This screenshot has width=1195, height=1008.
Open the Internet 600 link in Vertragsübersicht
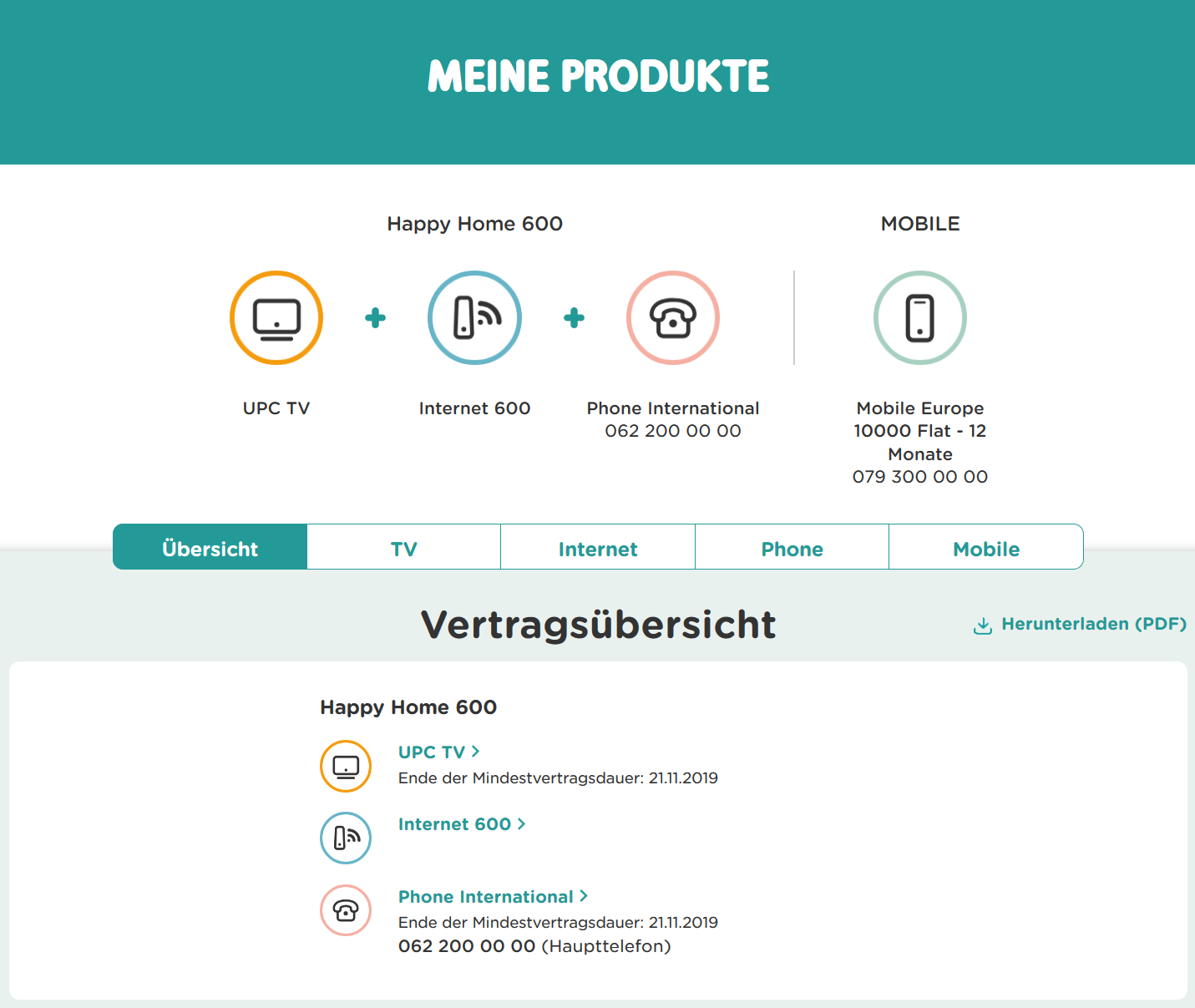click(454, 824)
